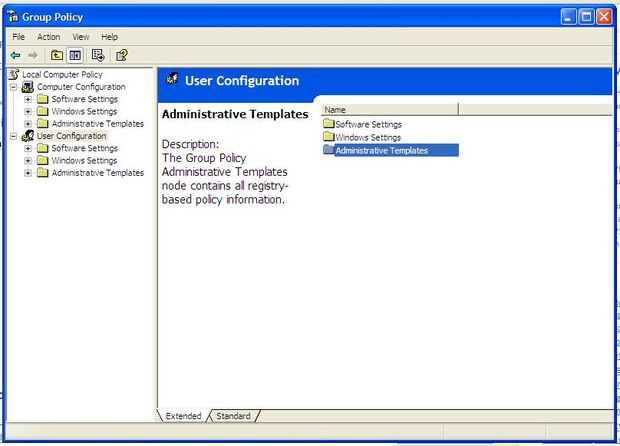The width and height of the screenshot is (620, 446).
Task: Click folder icon of Administrative Templates under User Configuration
Action: click(x=42, y=173)
